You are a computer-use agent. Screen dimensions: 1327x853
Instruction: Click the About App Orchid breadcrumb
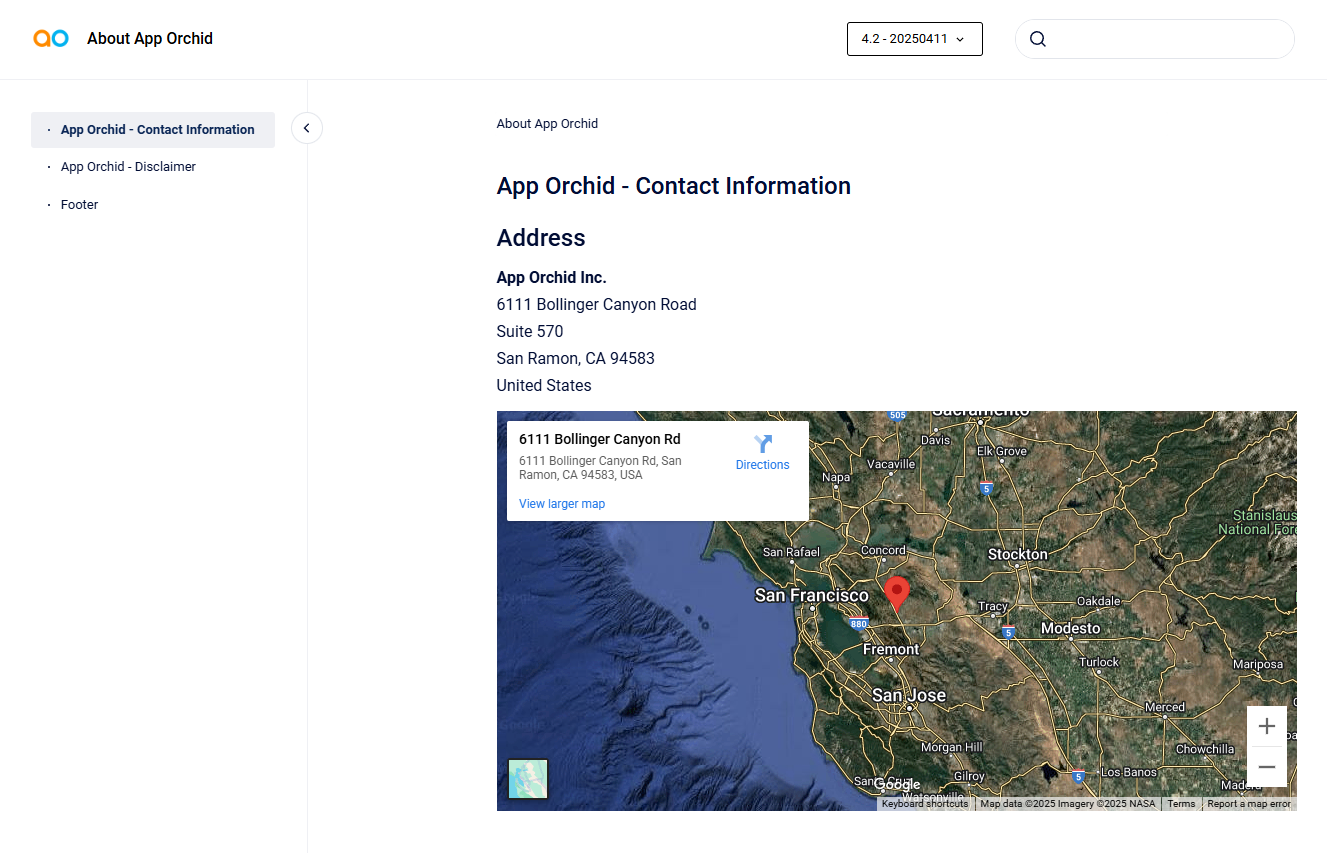(x=547, y=124)
